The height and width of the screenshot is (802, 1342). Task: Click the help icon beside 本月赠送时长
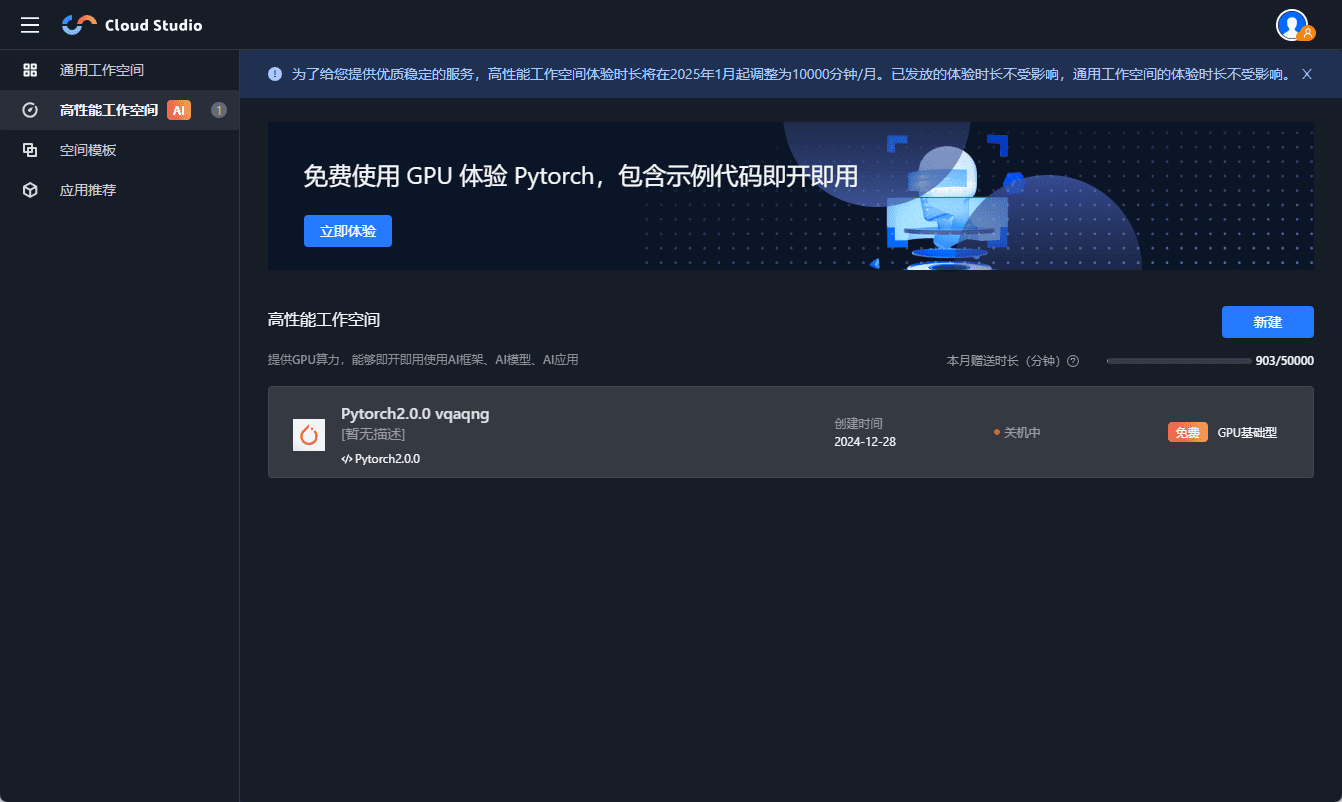coord(1073,361)
